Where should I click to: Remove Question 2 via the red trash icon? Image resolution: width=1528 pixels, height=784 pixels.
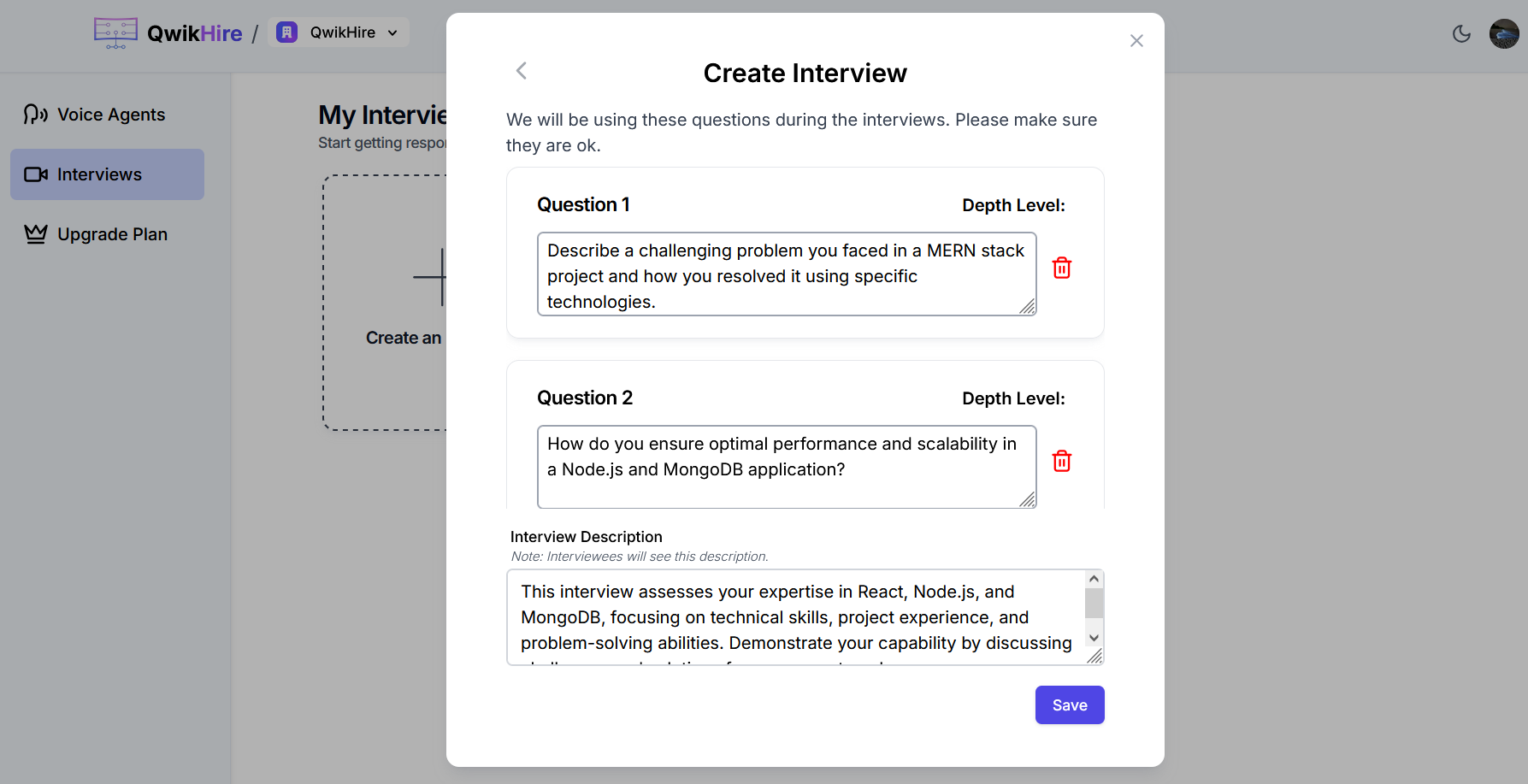pos(1061,460)
